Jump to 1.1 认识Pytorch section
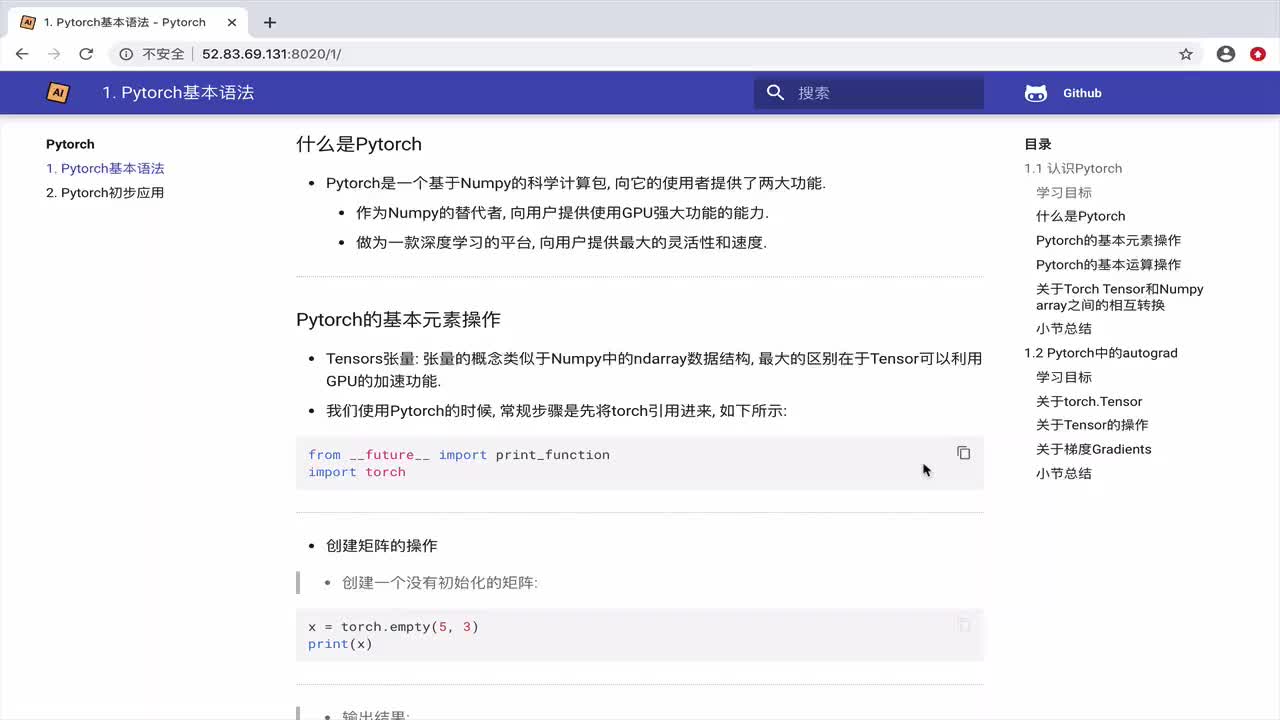The width and height of the screenshot is (1280, 720). tap(1073, 169)
